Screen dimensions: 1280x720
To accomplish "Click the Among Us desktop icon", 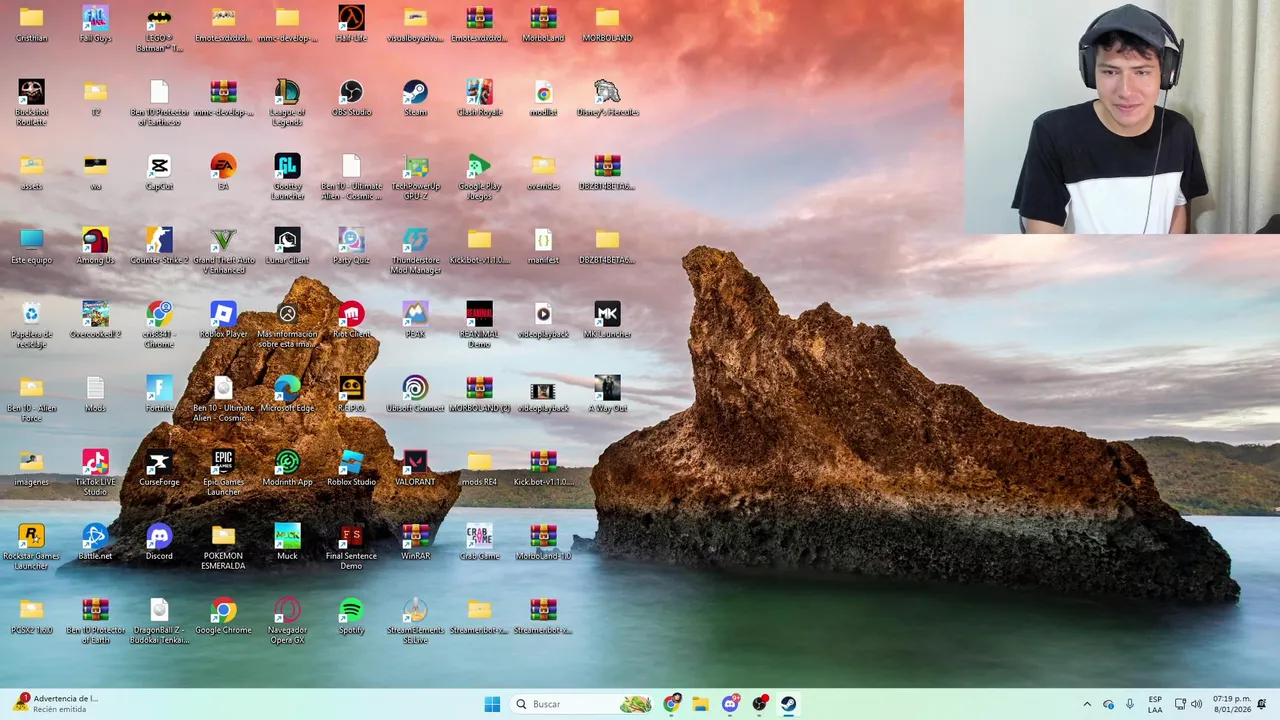I will click(95, 247).
